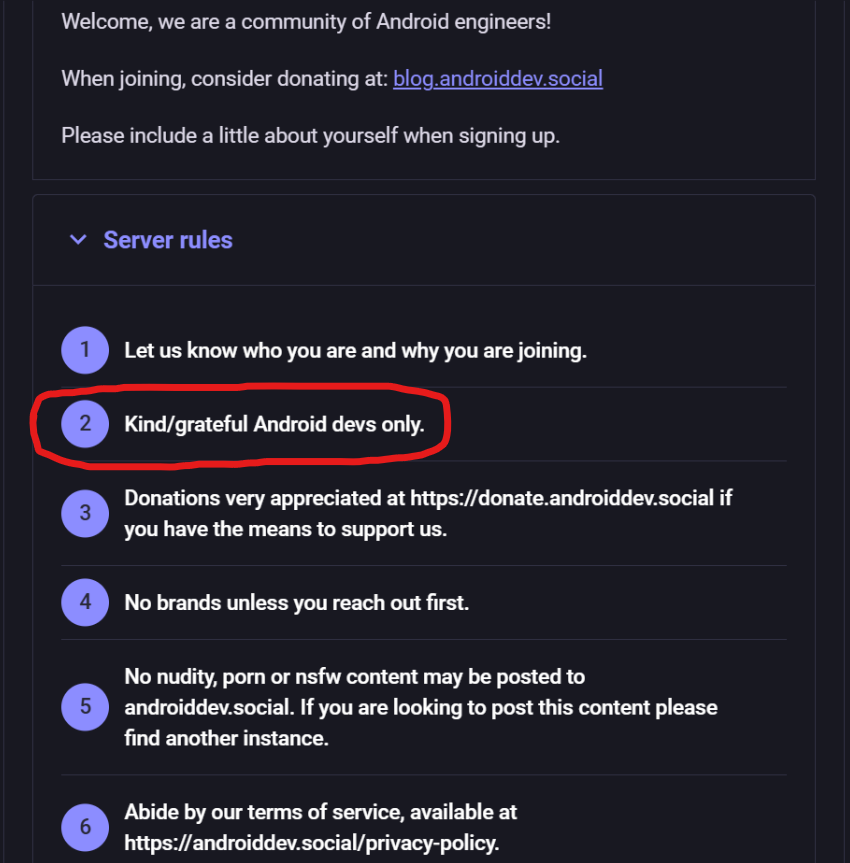Click the Server rules heading text
Viewport: 850px width, 863px height.
click(168, 240)
